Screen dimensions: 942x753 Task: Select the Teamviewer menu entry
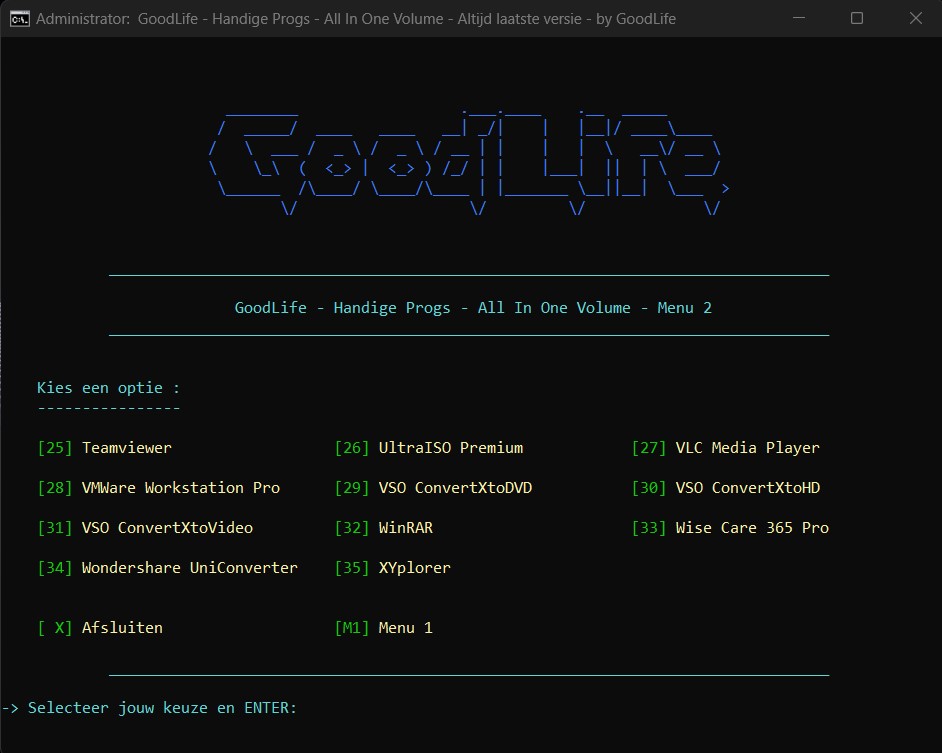point(127,448)
